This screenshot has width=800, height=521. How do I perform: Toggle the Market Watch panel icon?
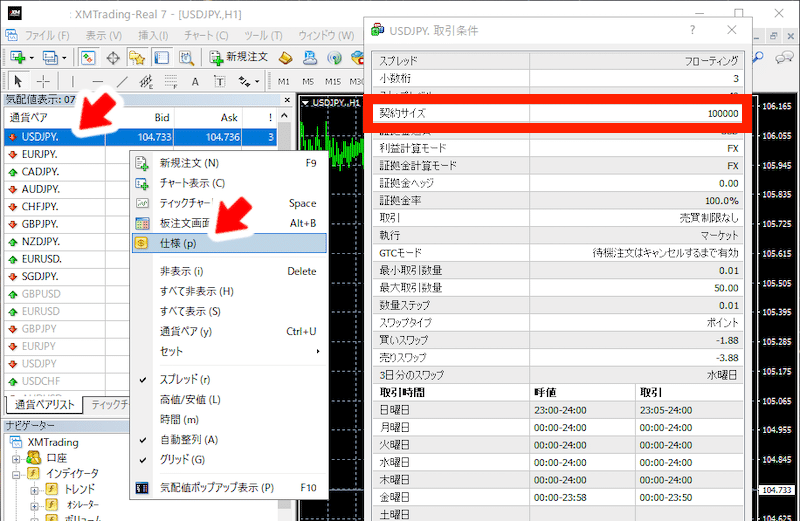[88, 58]
